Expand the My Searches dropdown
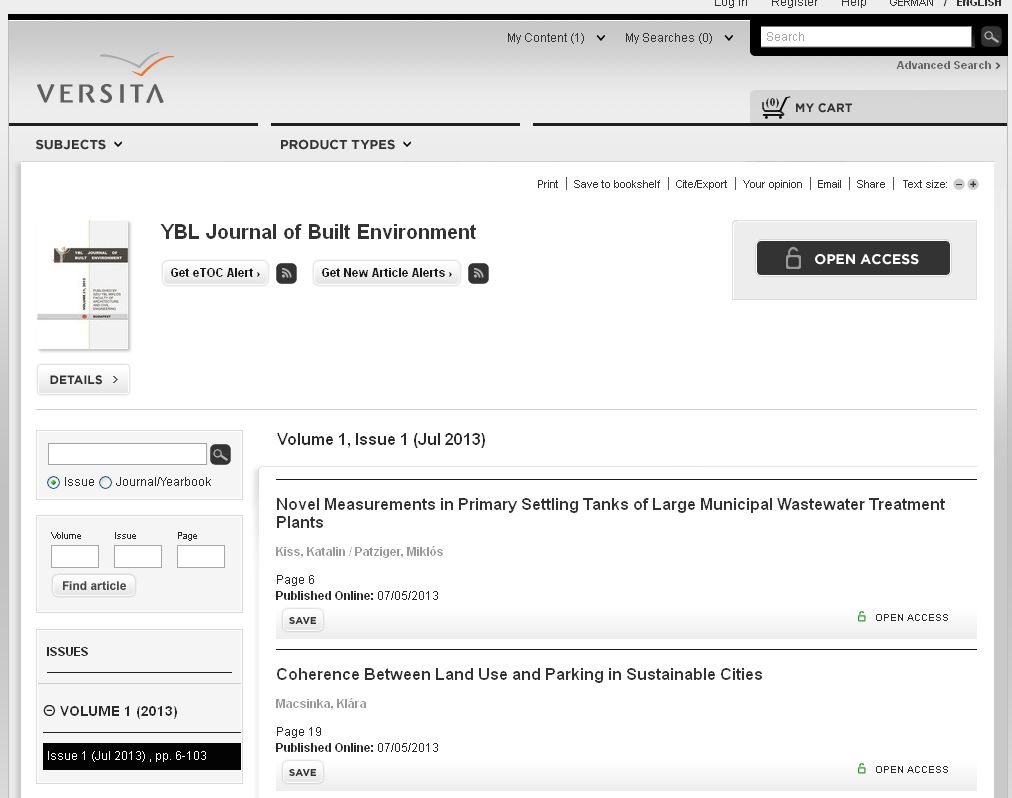Image resolution: width=1012 pixels, height=798 pixels. pos(679,38)
